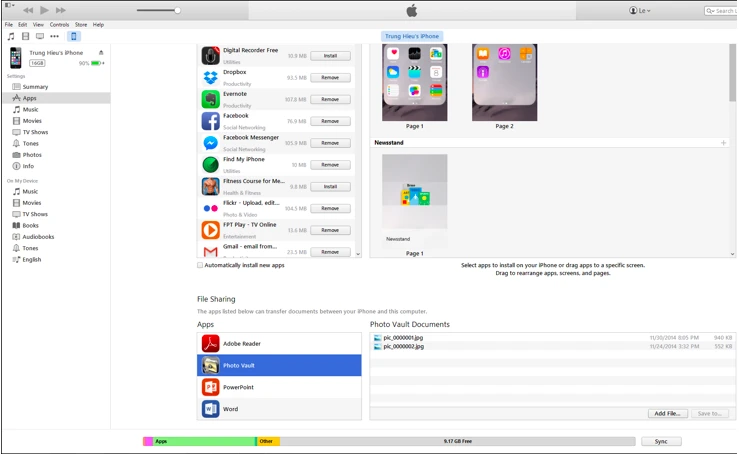Viewport: 739px width, 454px height.
Task: Select the Page 2 home screen thumbnail
Action: click(504, 82)
